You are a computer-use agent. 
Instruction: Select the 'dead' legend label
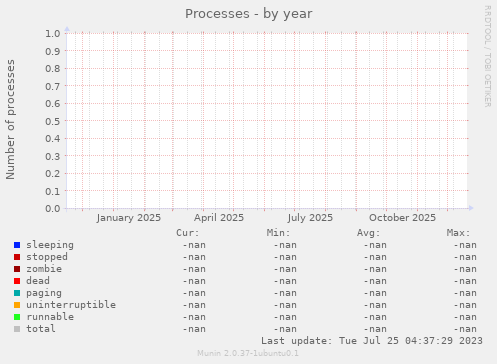38,281
